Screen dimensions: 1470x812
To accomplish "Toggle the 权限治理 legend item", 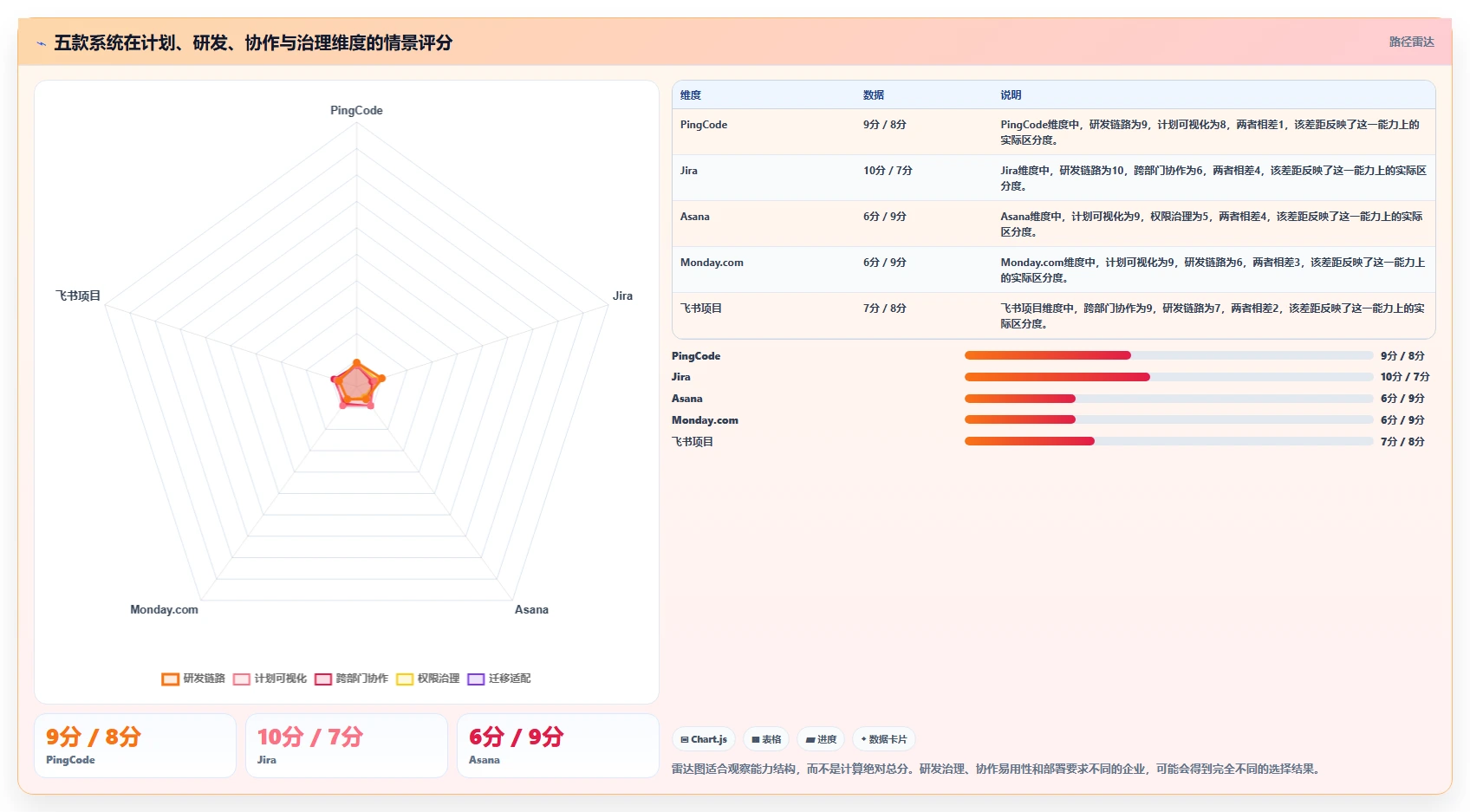I will coord(427,679).
